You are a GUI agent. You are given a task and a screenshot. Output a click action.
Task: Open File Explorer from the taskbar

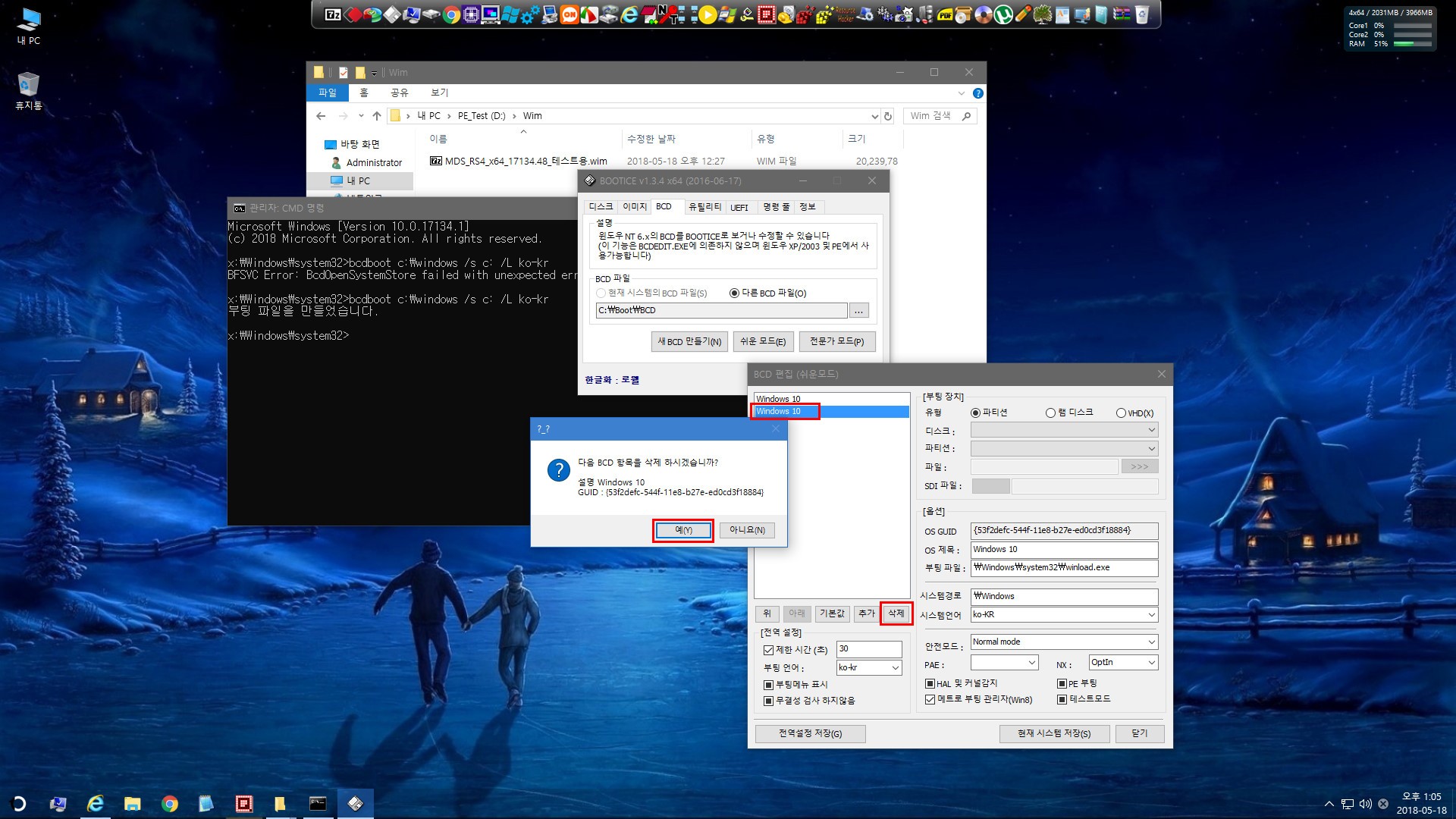[133, 804]
